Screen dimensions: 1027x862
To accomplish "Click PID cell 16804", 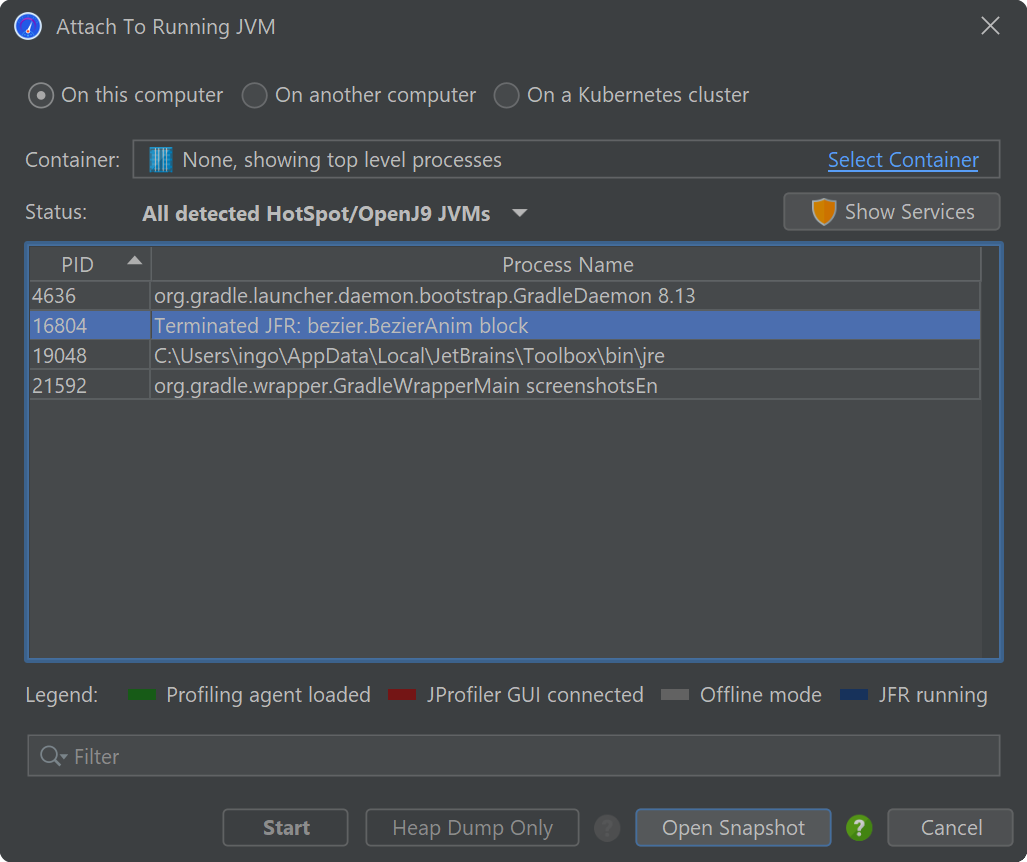I will tap(90, 326).
